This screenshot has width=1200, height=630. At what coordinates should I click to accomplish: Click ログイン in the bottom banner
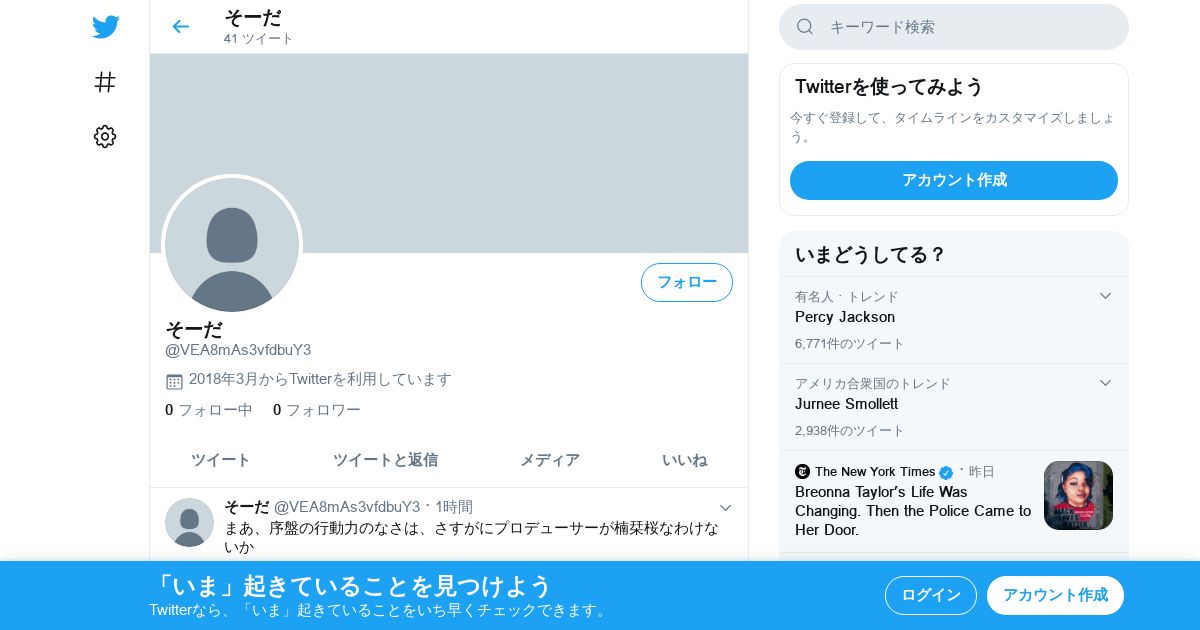(x=931, y=595)
